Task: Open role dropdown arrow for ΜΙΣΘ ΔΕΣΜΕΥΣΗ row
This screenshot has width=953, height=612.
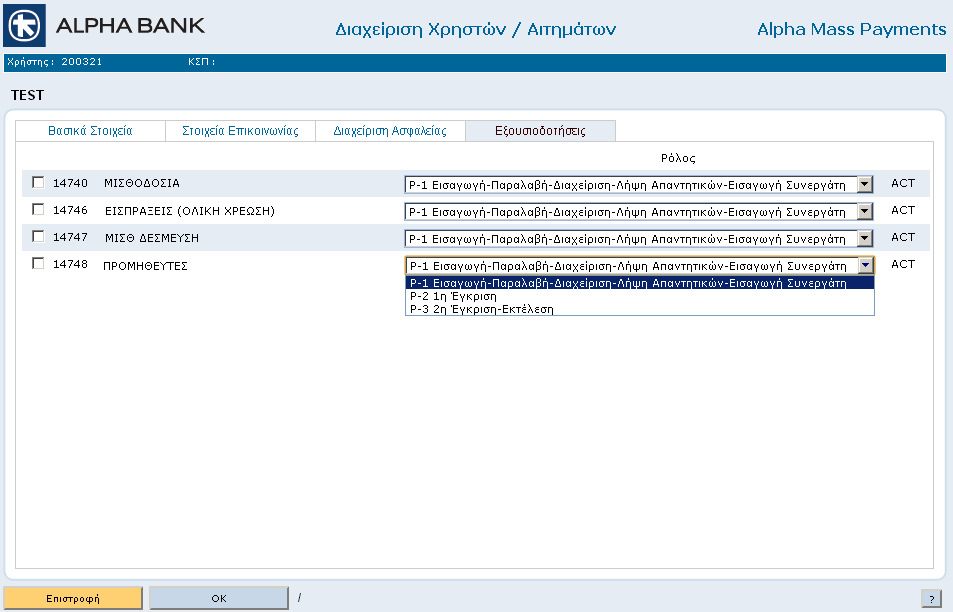Action: pyautogui.click(x=865, y=238)
